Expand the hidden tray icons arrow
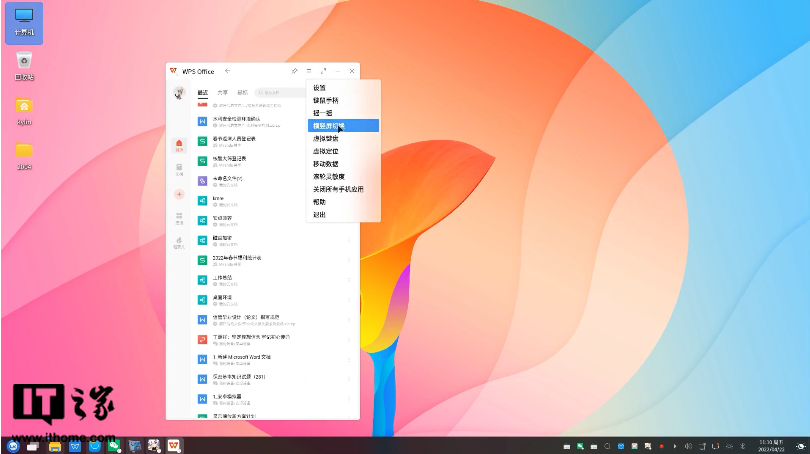 [675, 446]
